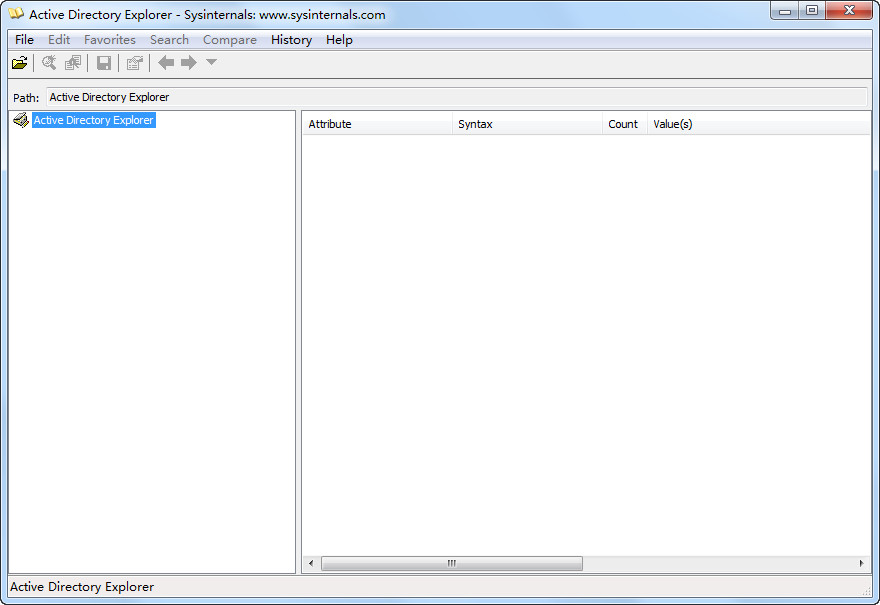Click the compare snapshots toolbar icon
The width and height of the screenshot is (880, 605).
tap(72, 63)
